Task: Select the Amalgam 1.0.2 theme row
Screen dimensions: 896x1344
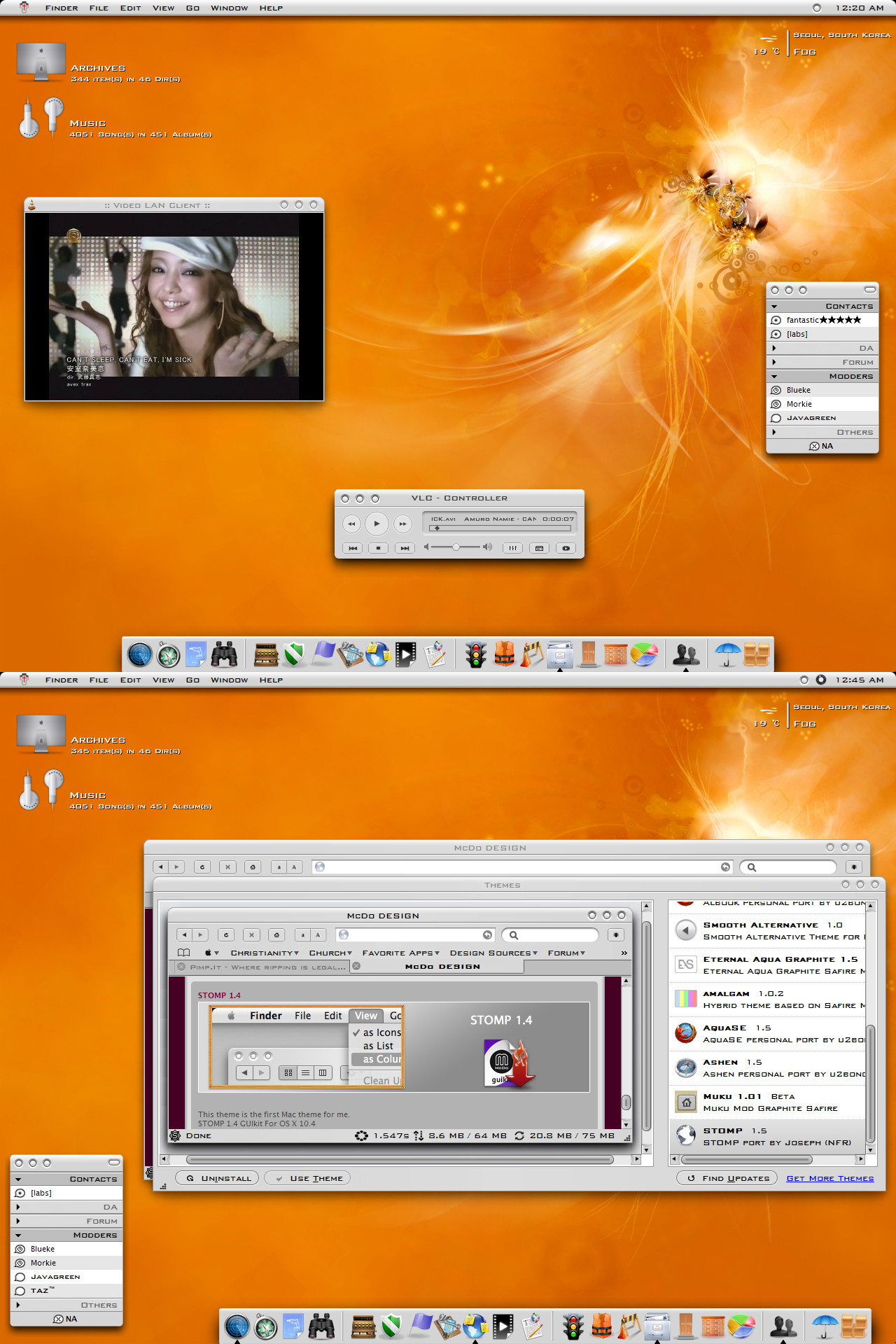Action: tap(768, 1000)
